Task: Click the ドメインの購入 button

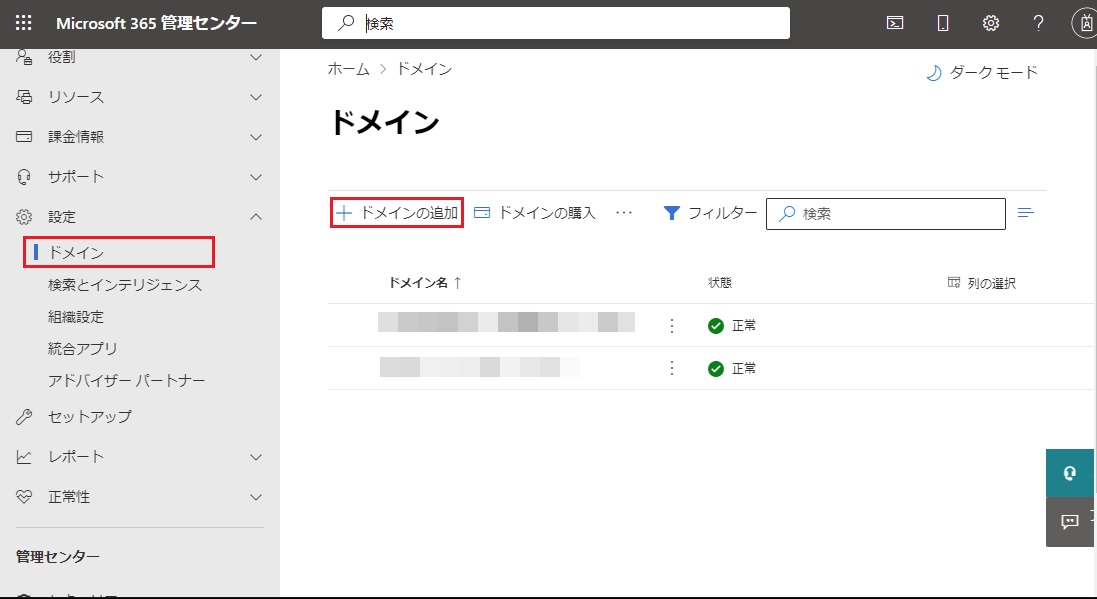Action: pos(535,213)
